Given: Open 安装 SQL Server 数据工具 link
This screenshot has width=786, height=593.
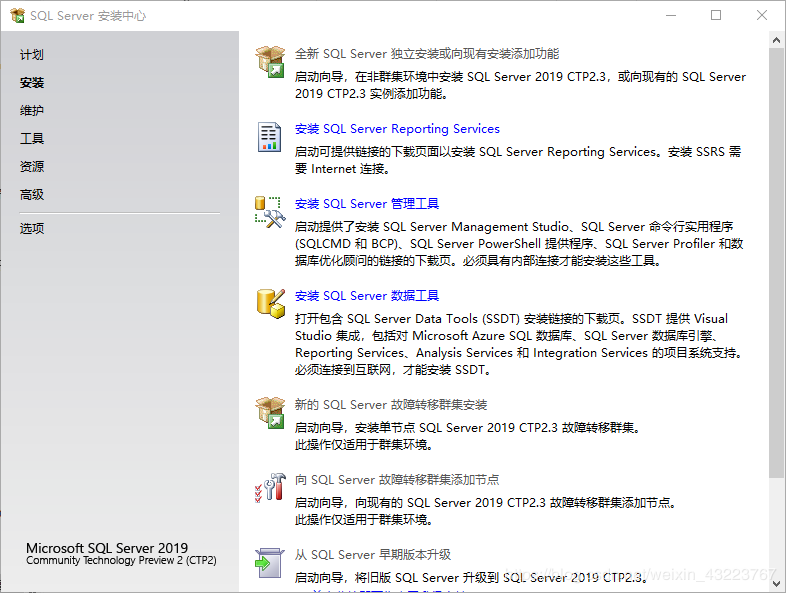Looking at the screenshot, I should point(366,296).
